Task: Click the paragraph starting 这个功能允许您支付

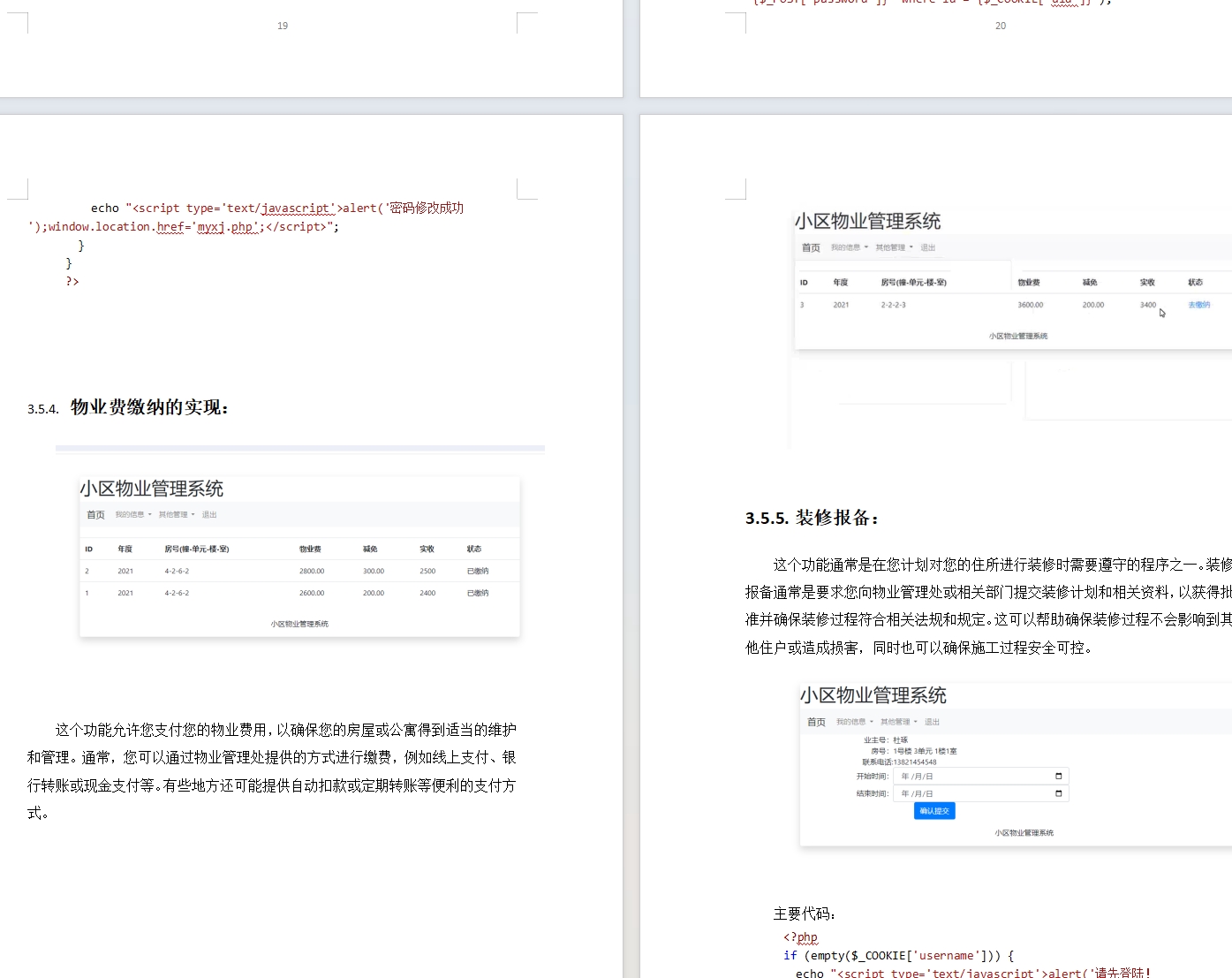Action: coord(272,771)
